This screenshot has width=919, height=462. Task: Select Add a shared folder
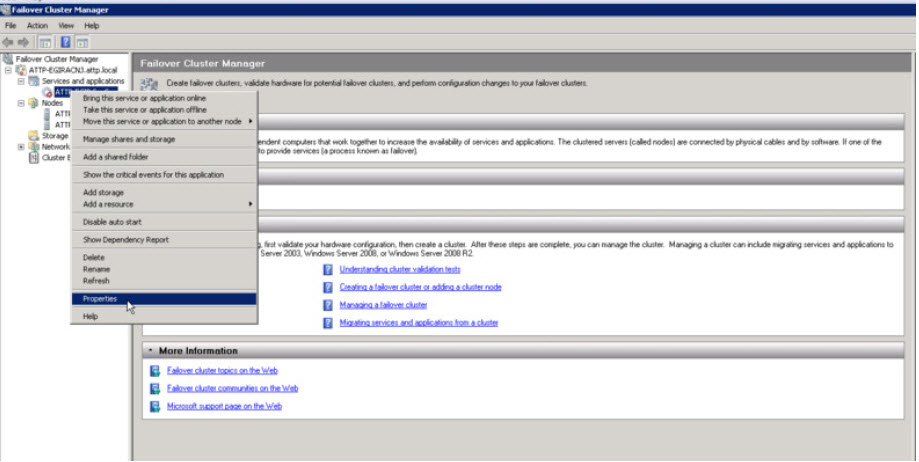164,157
